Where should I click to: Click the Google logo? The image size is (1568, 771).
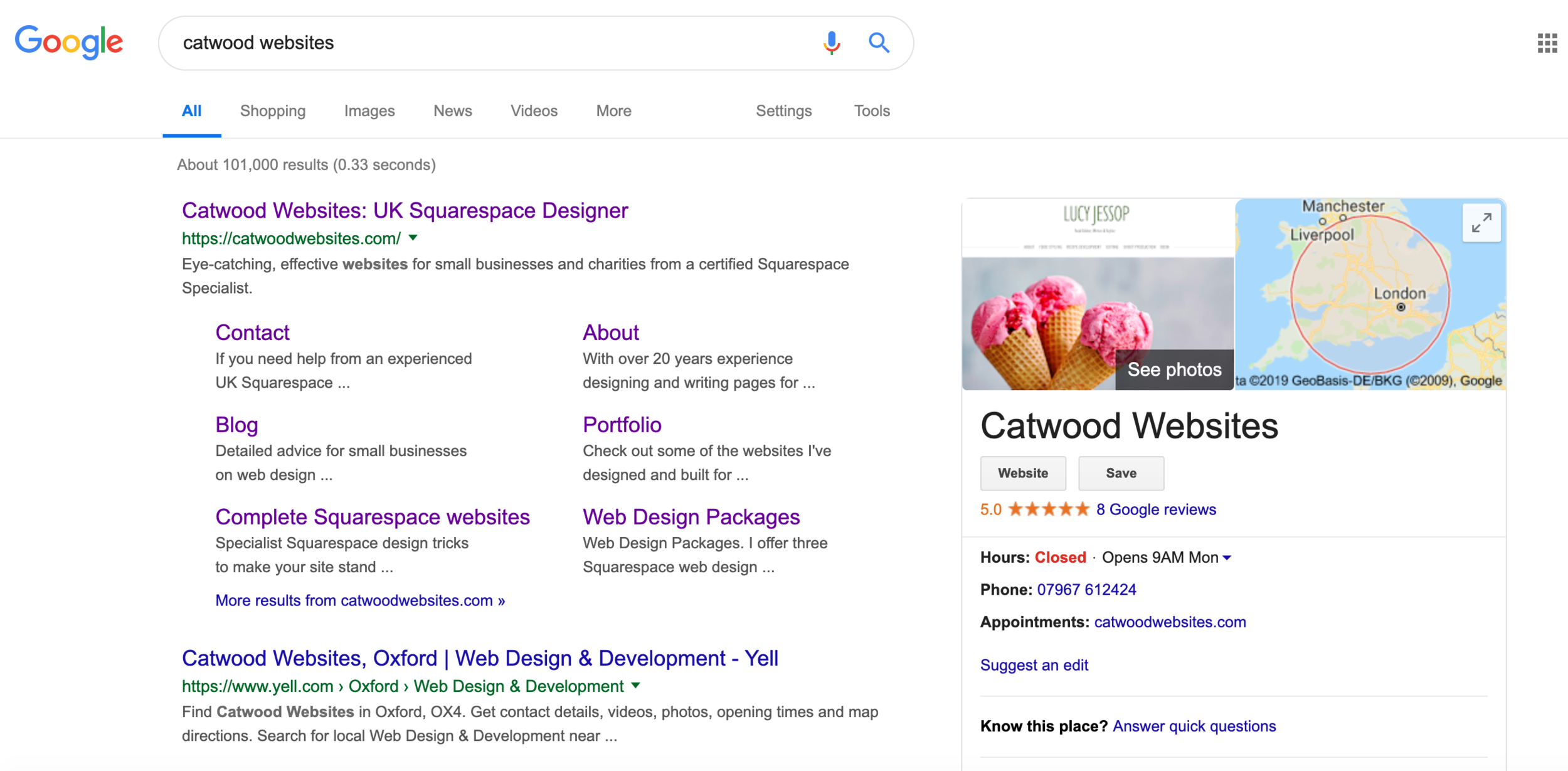coord(69,43)
